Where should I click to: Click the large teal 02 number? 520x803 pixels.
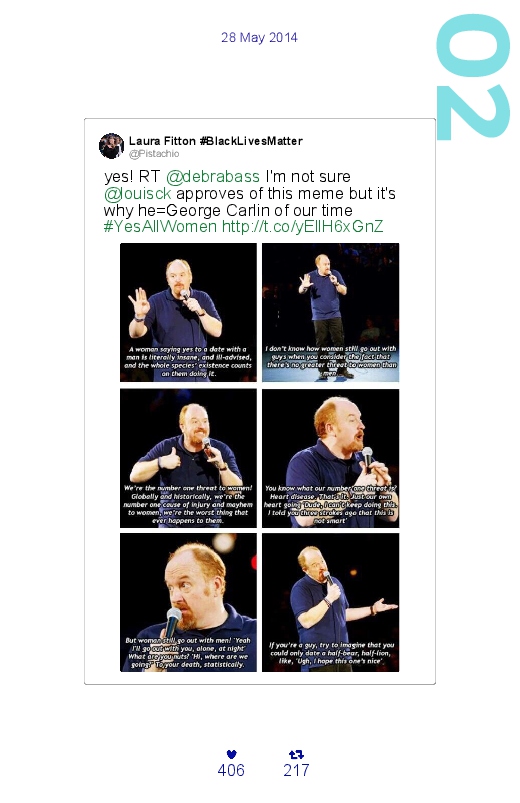click(472, 77)
